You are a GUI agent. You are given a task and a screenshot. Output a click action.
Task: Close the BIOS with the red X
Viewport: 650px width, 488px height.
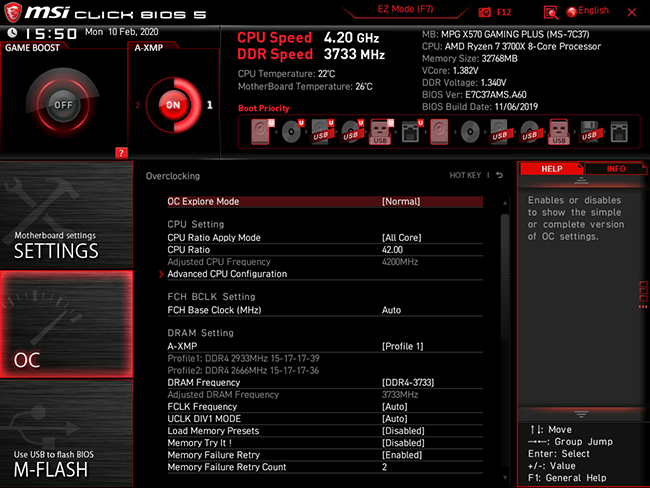[632, 12]
